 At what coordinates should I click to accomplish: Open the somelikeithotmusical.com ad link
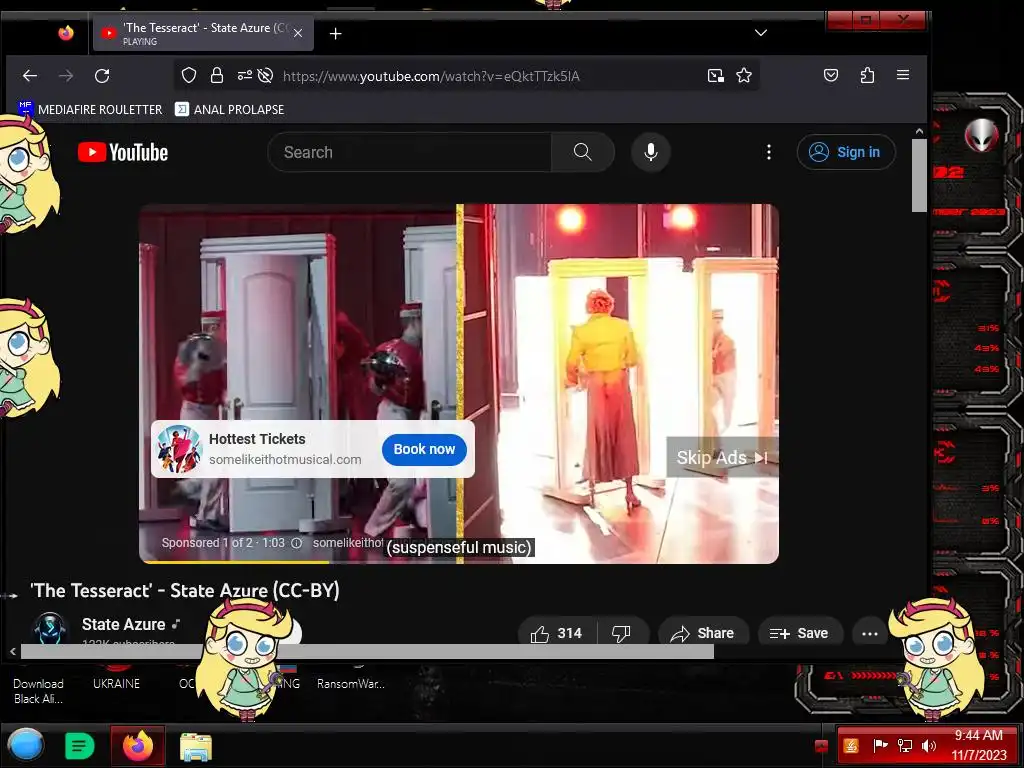pyautogui.click(x=285, y=459)
